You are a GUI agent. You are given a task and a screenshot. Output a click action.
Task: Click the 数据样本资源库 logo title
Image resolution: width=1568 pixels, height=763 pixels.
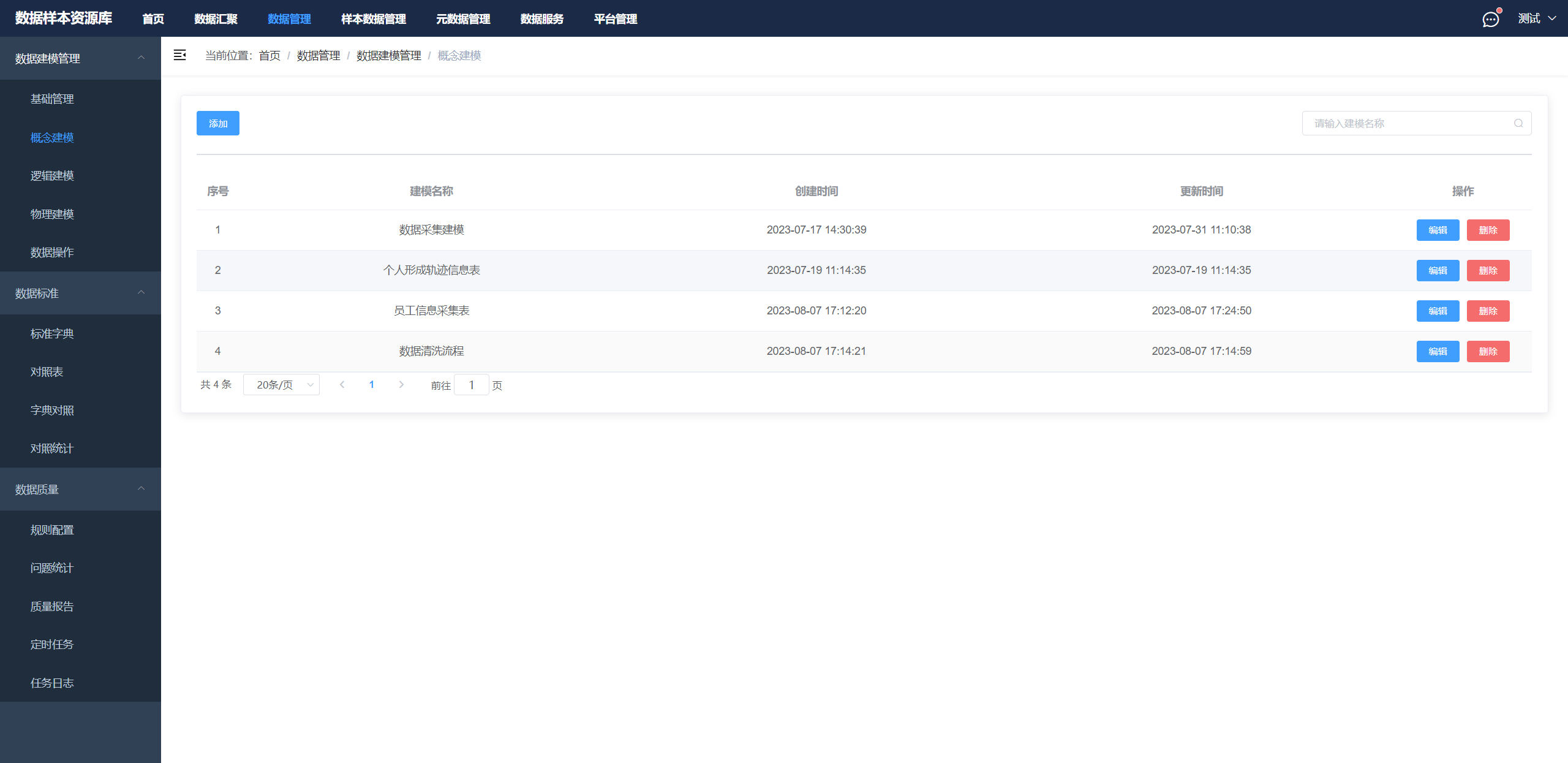[x=64, y=18]
